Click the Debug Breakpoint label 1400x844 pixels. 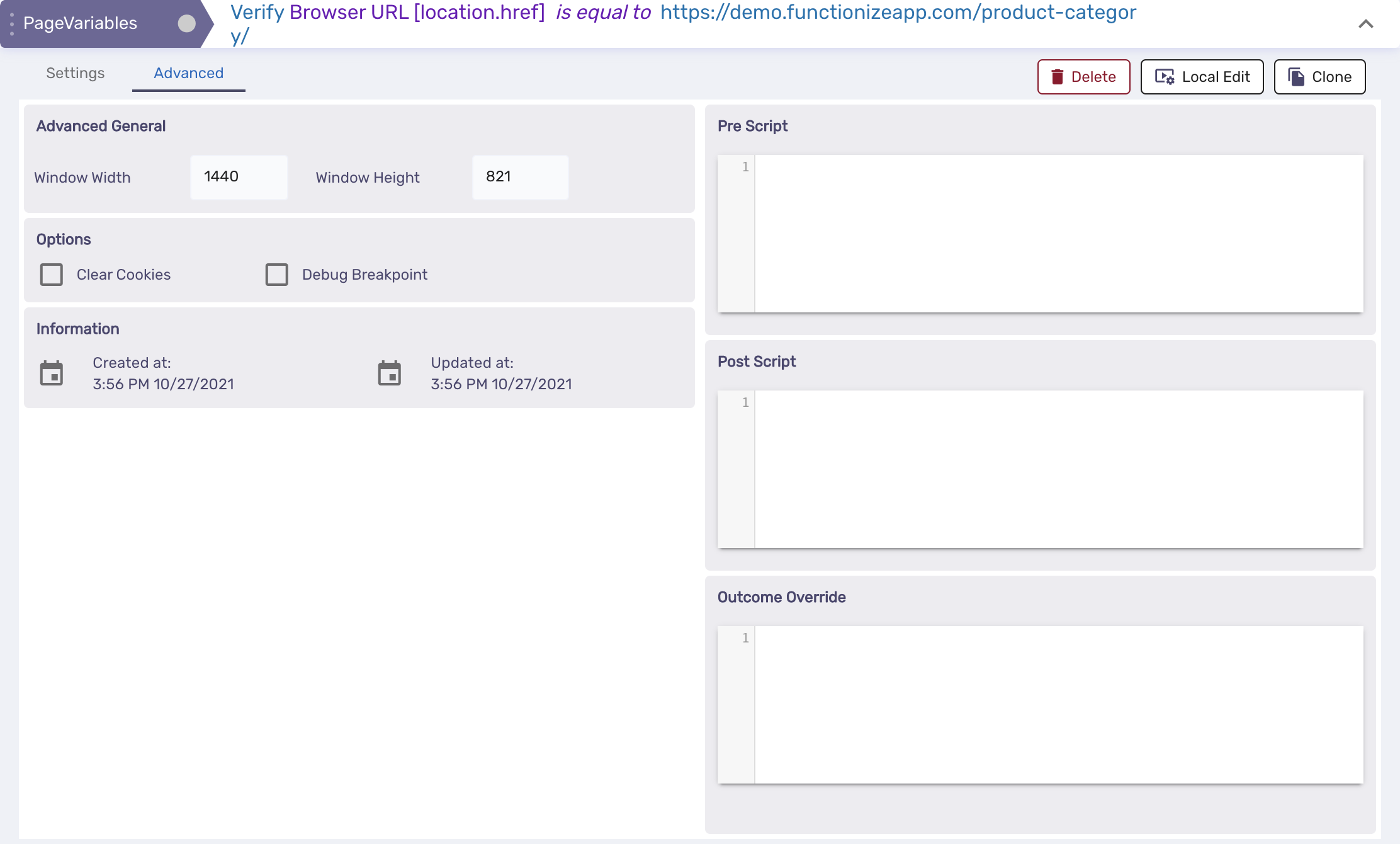tap(364, 275)
